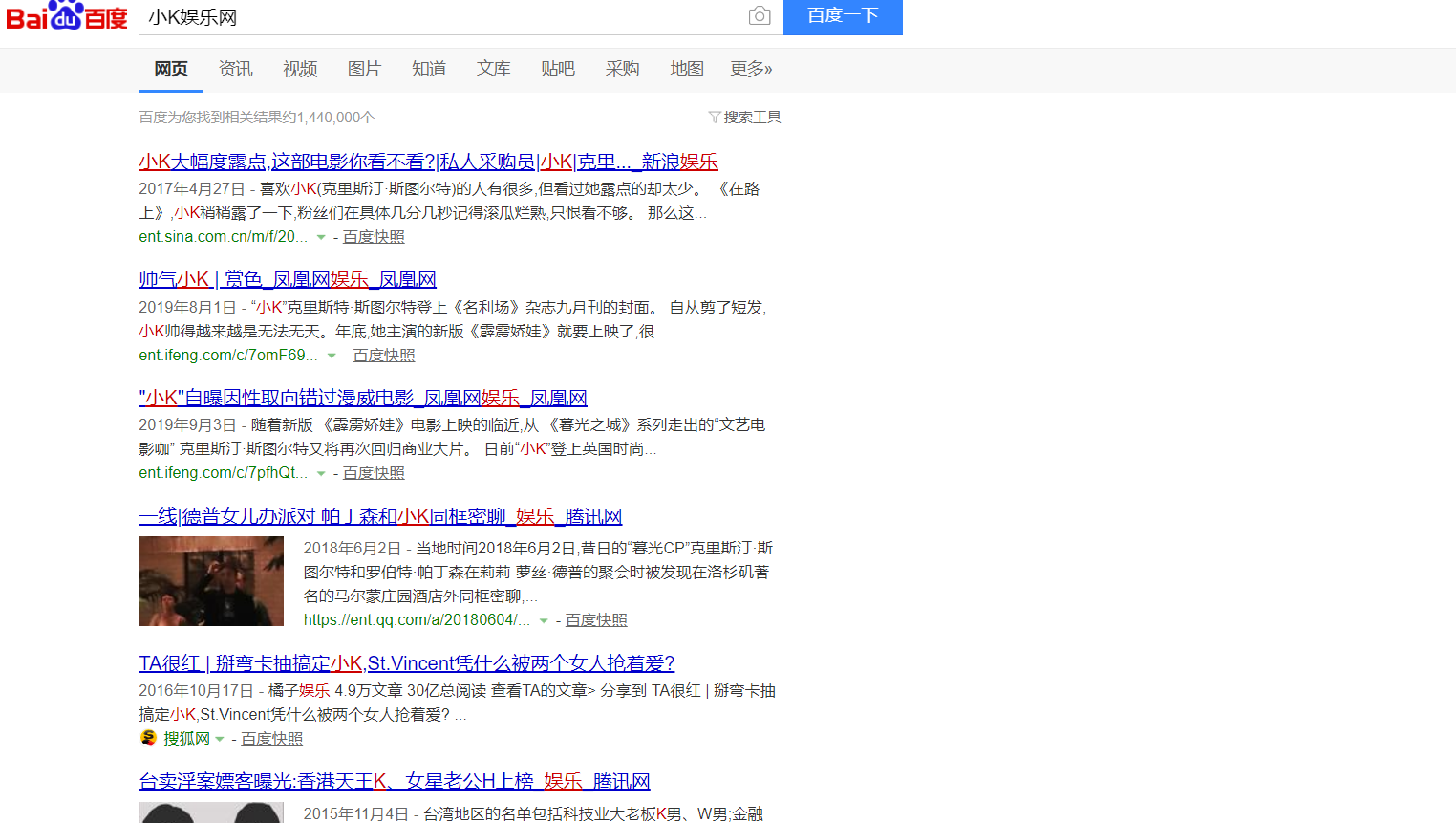Switch to the 地图 tab
The height and width of the screenshot is (823, 1456).
point(687,69)
